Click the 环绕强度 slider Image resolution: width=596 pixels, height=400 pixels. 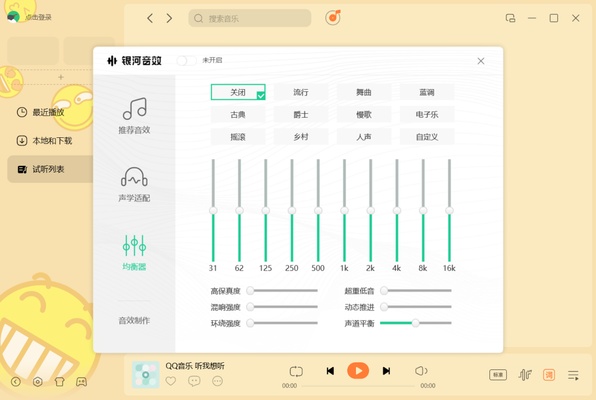click(282, 323)
